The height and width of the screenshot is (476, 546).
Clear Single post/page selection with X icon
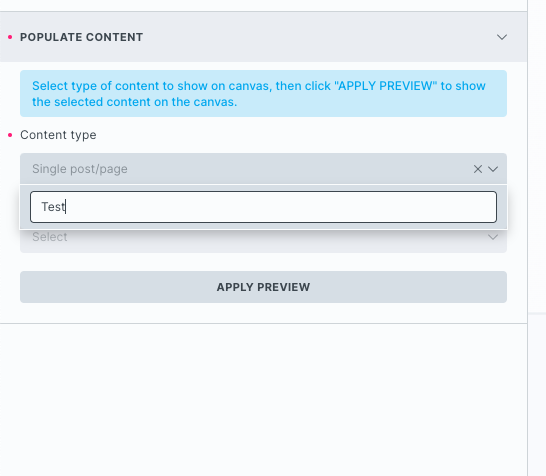click(477, 169)
